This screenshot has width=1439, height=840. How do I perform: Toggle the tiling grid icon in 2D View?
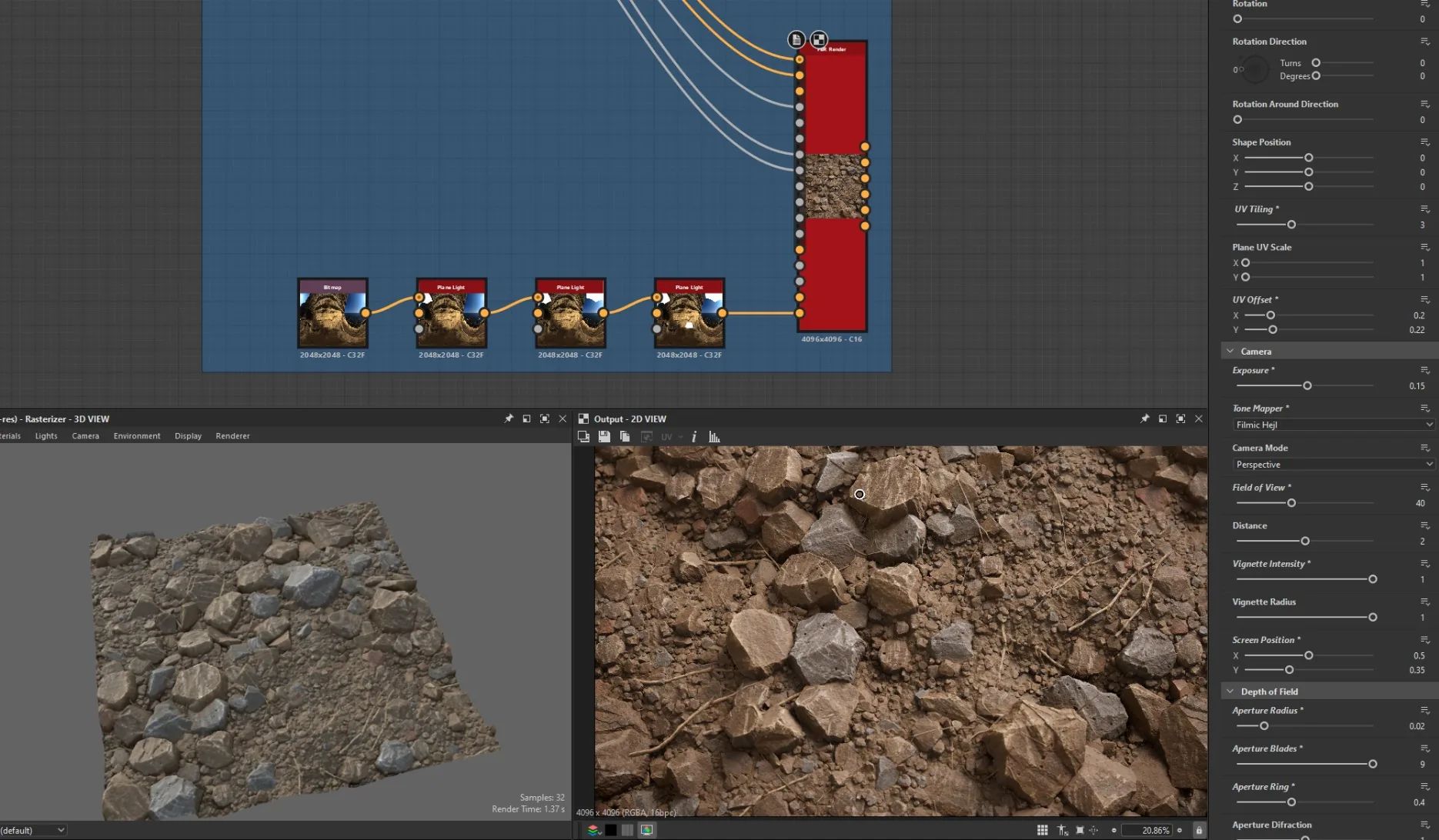tap(1043, 830)
